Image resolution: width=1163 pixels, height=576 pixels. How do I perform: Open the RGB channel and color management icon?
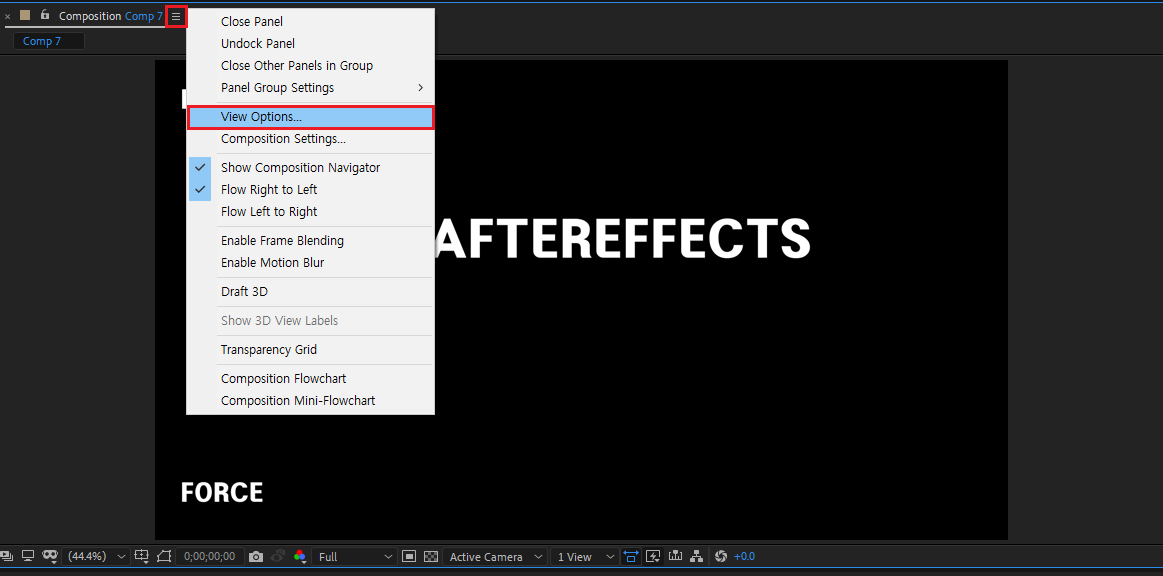[x=300, y=557]
